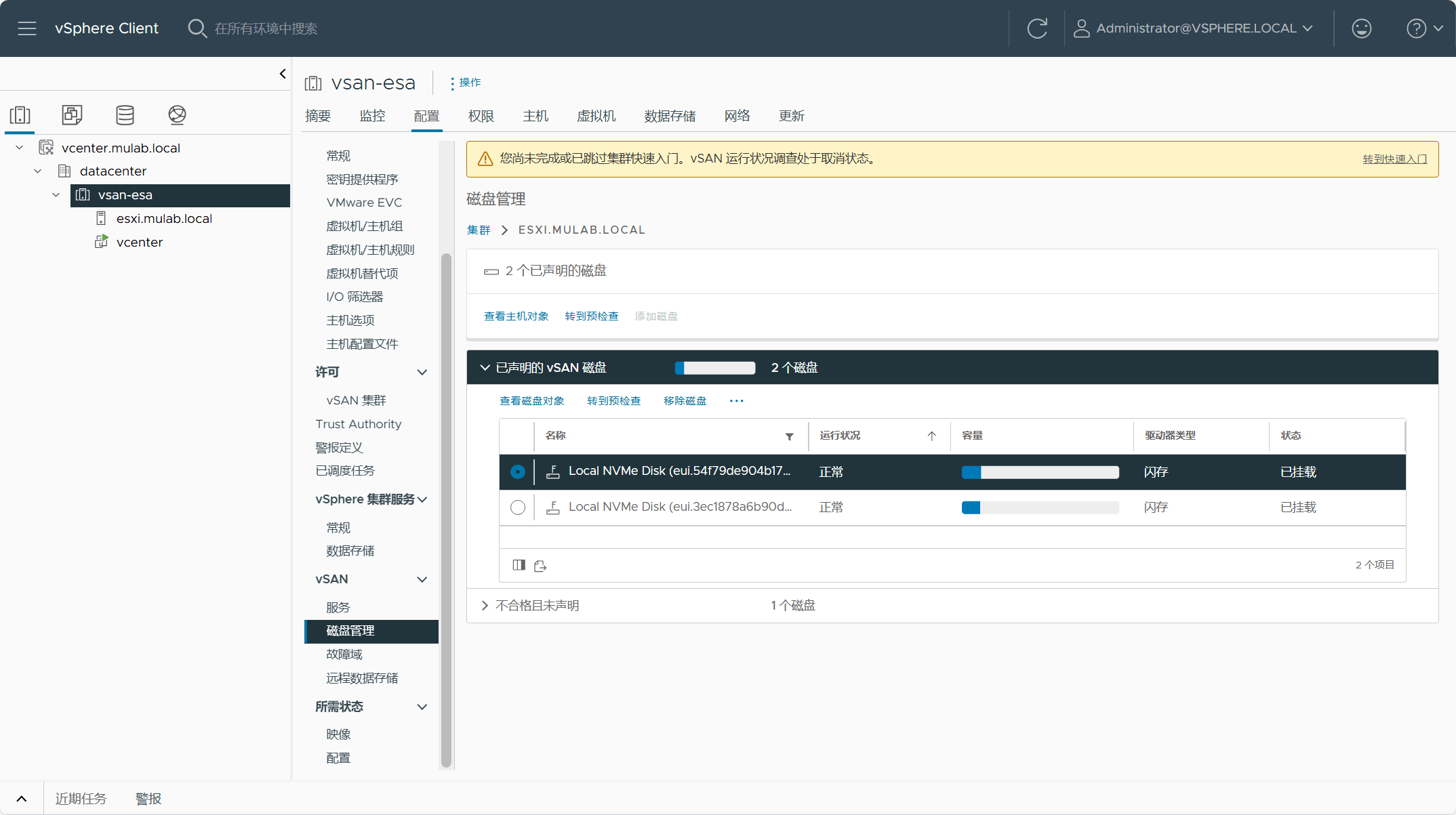Click 查看磁盘对象 link

[x=532, y=401]
